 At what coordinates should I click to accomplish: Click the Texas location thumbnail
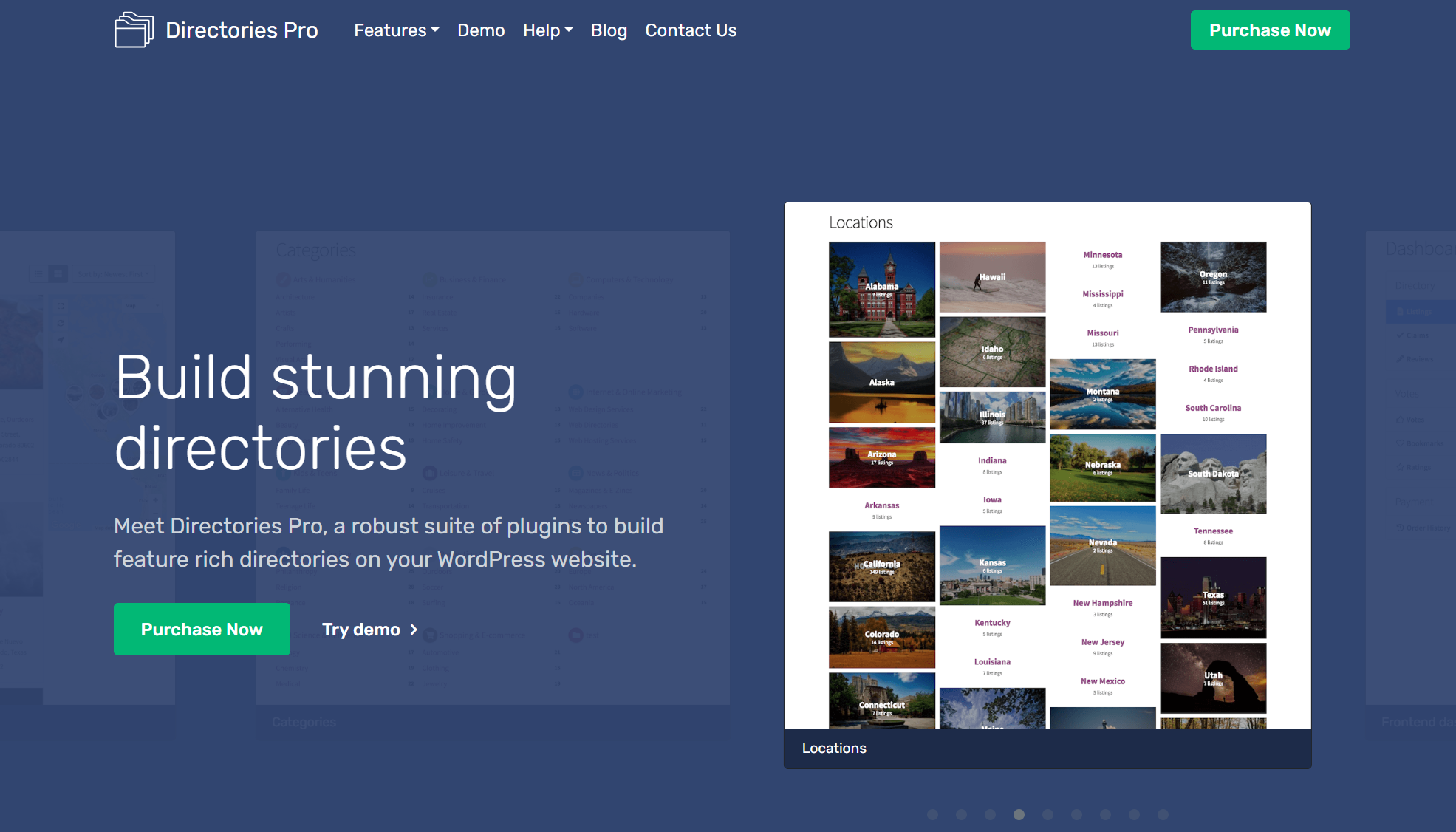(x=1213, y=598)
